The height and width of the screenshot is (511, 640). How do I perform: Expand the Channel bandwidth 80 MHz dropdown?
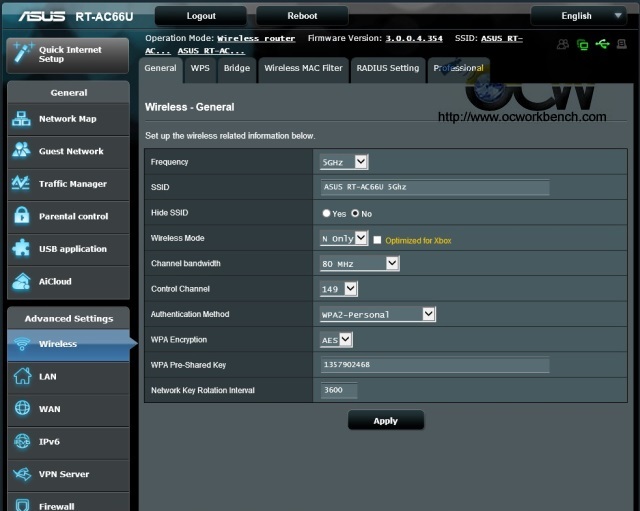[359, 263]
